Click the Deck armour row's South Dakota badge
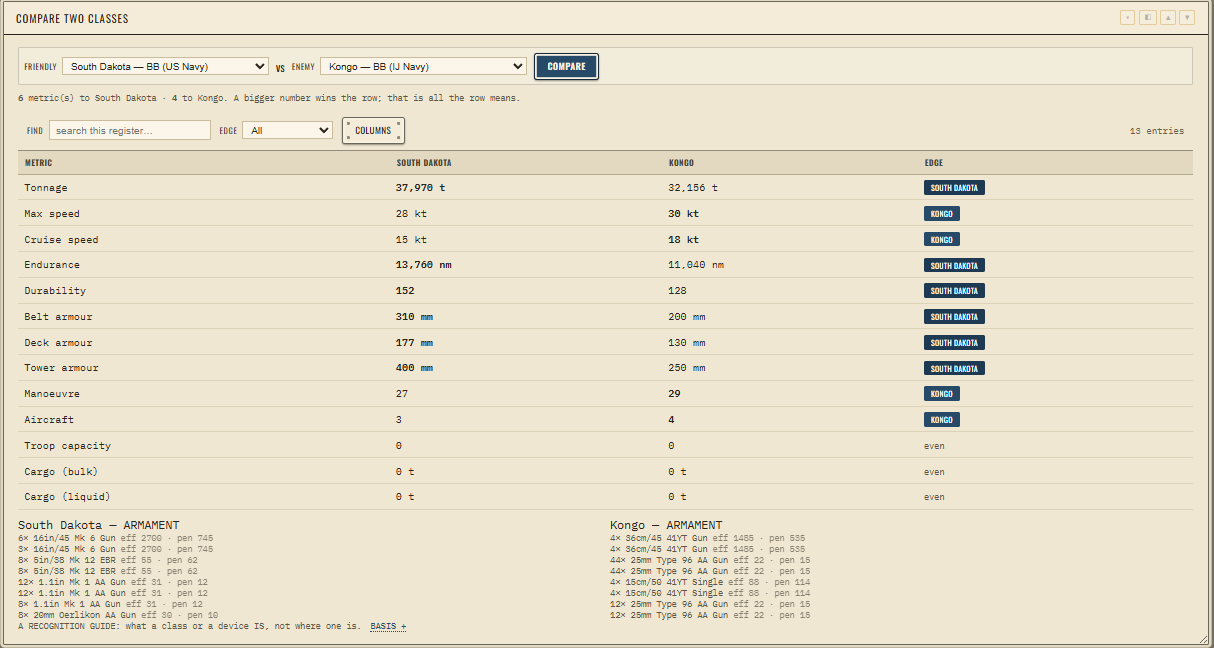 pos(954,342)
